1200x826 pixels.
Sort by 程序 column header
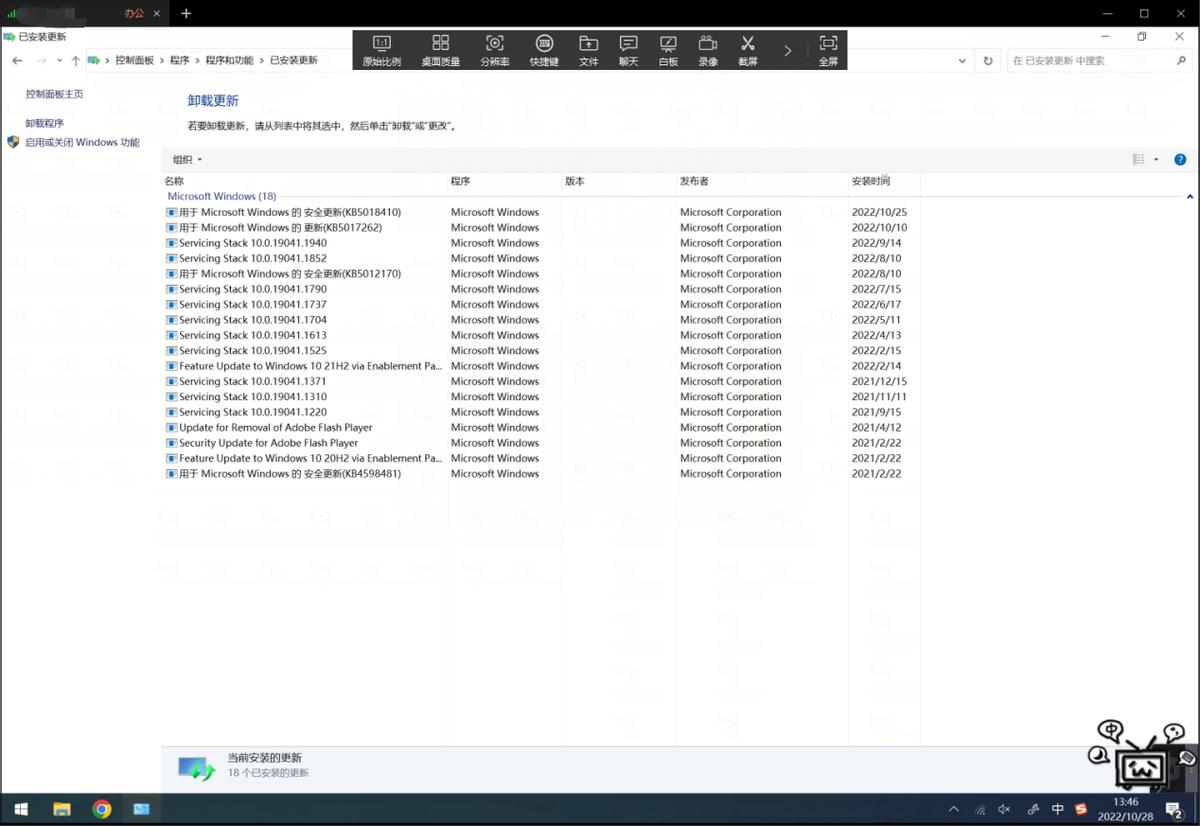[504, 182]
